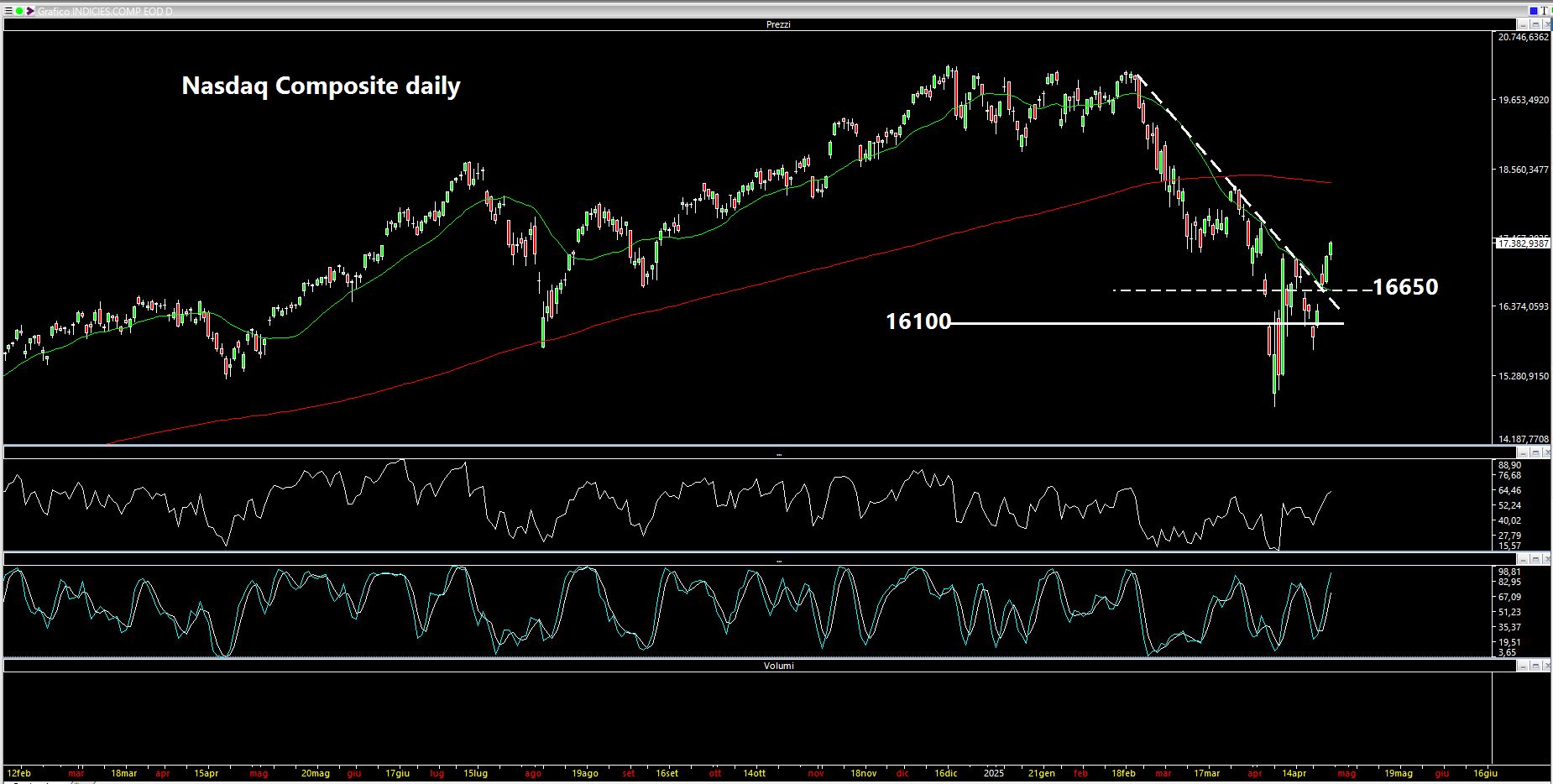
Task: Click the 20mag date on the time axis
Action: (315, 773)
